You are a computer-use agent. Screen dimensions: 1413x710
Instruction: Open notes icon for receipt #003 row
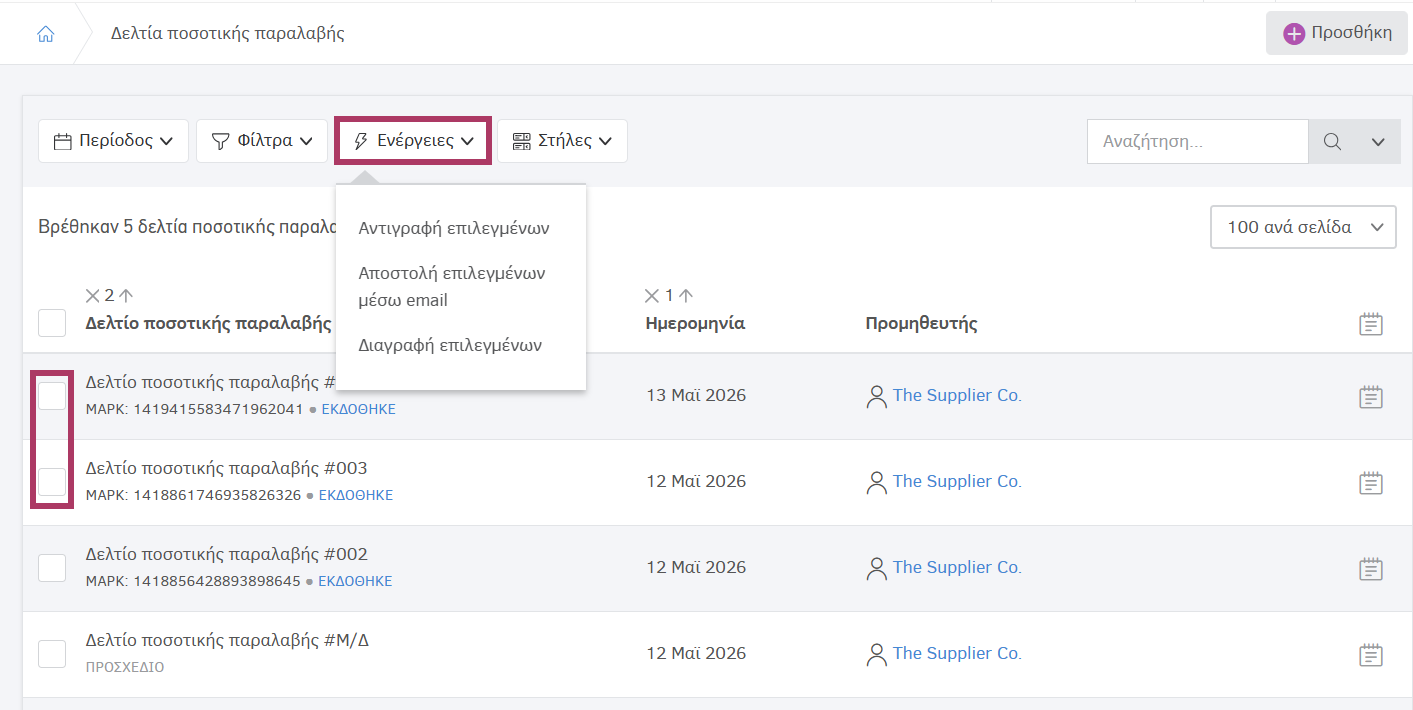point(1371,482)
